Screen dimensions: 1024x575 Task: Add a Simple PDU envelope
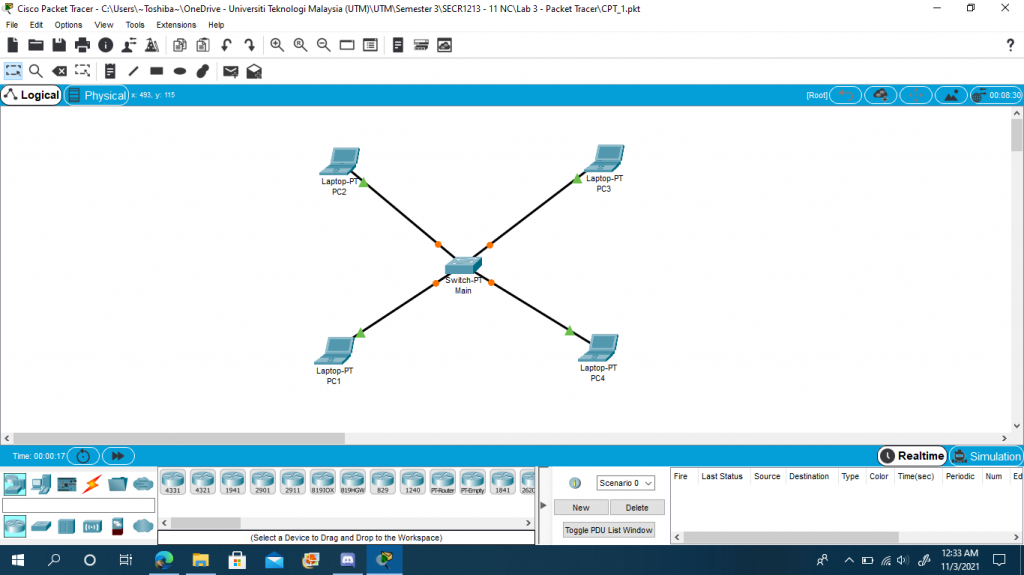[230, 71]
